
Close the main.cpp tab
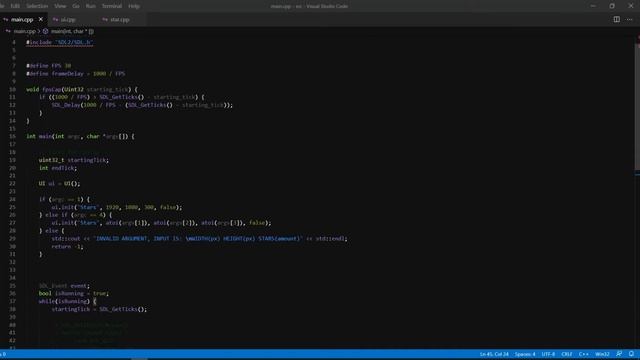click(x=41, y=19)
